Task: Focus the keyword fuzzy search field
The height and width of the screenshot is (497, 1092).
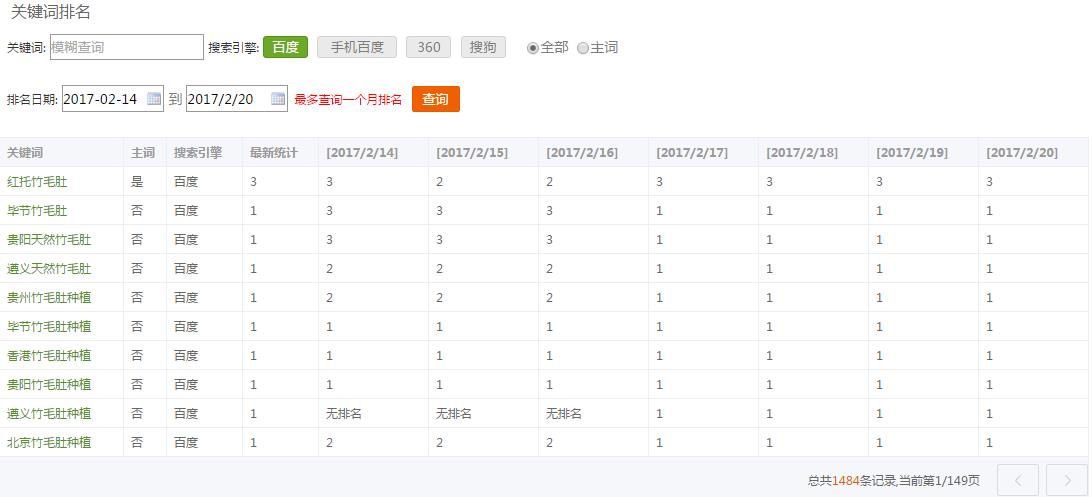Action: (x=126, y=47)
